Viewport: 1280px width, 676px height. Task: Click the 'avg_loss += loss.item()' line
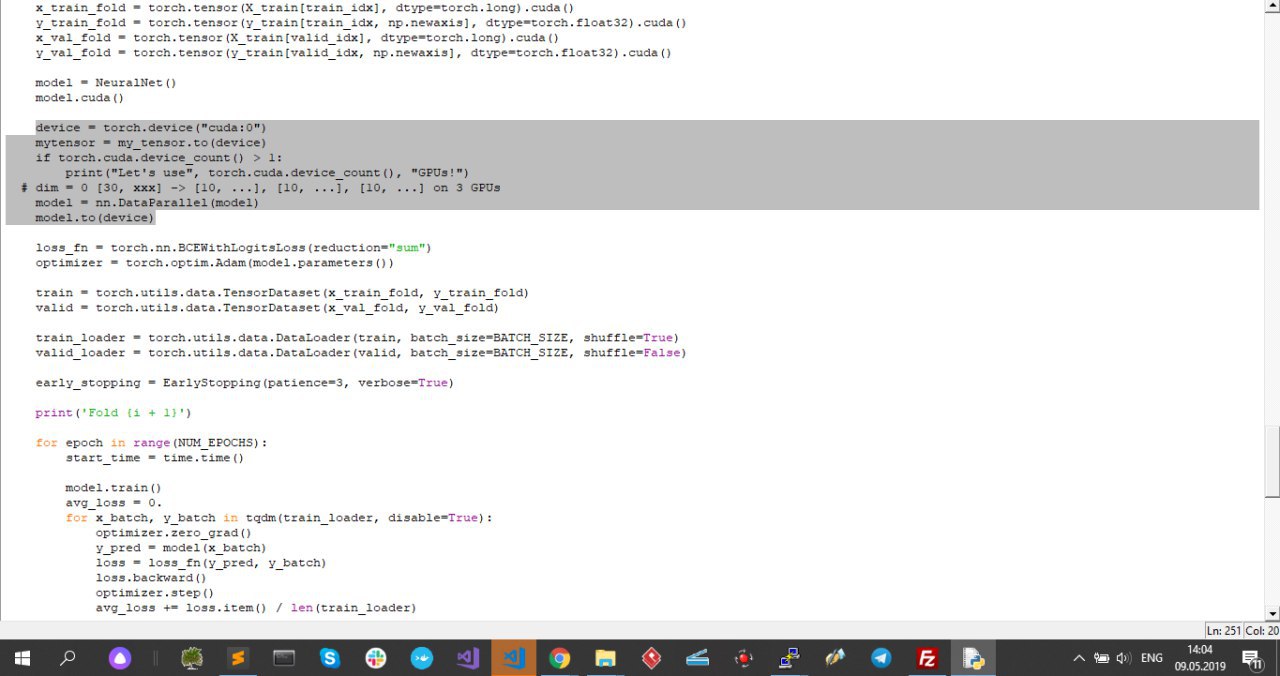pos(256,608)
